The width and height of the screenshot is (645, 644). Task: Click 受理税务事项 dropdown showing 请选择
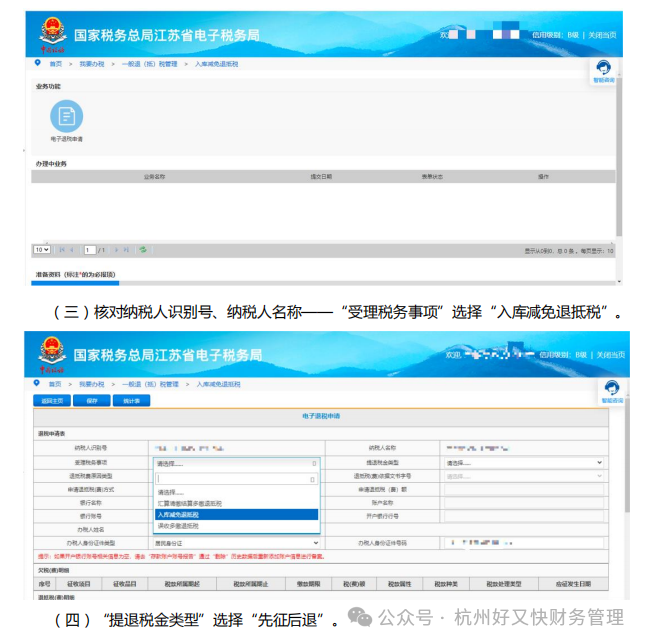click(x=237, y=463)
